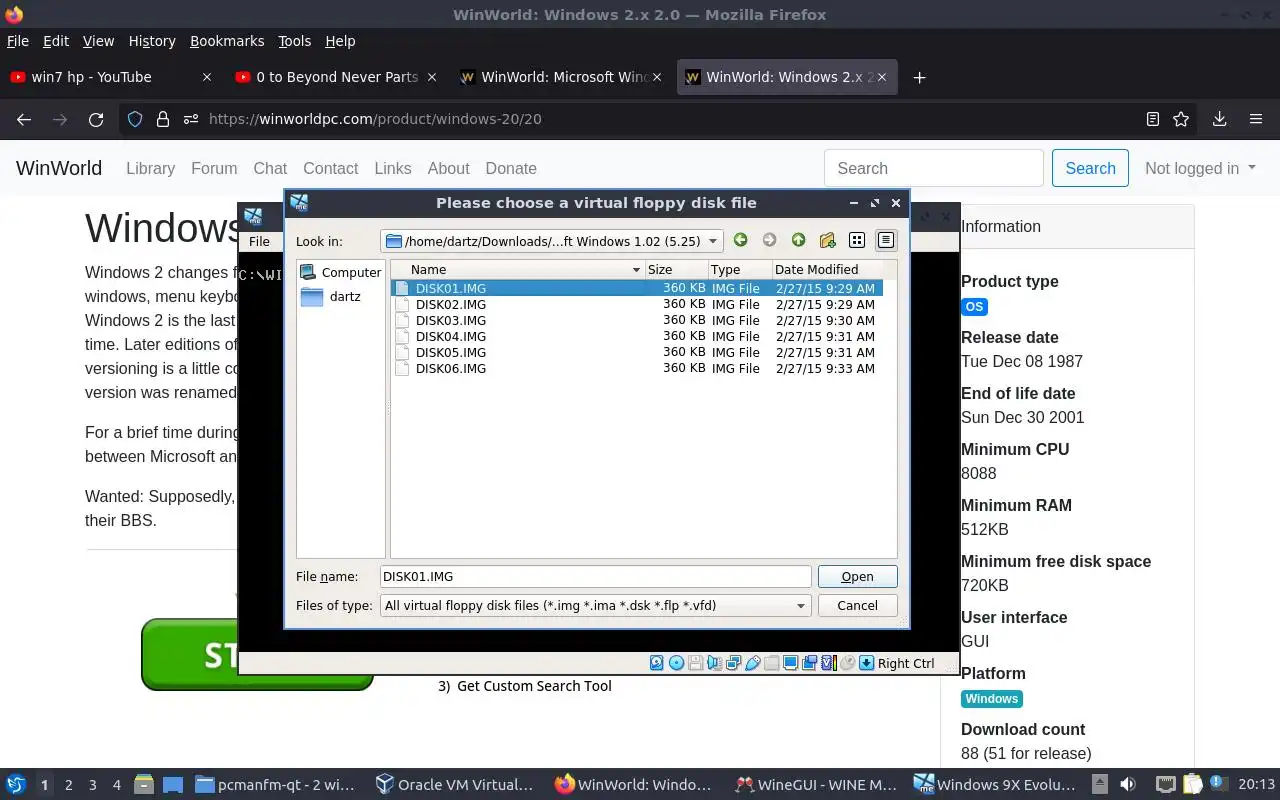The height and width of the screenshot is (800, 1280).
Task: Select DISK03.IMG in the file list
Action: pyautogui.click(x=636, y=320)
